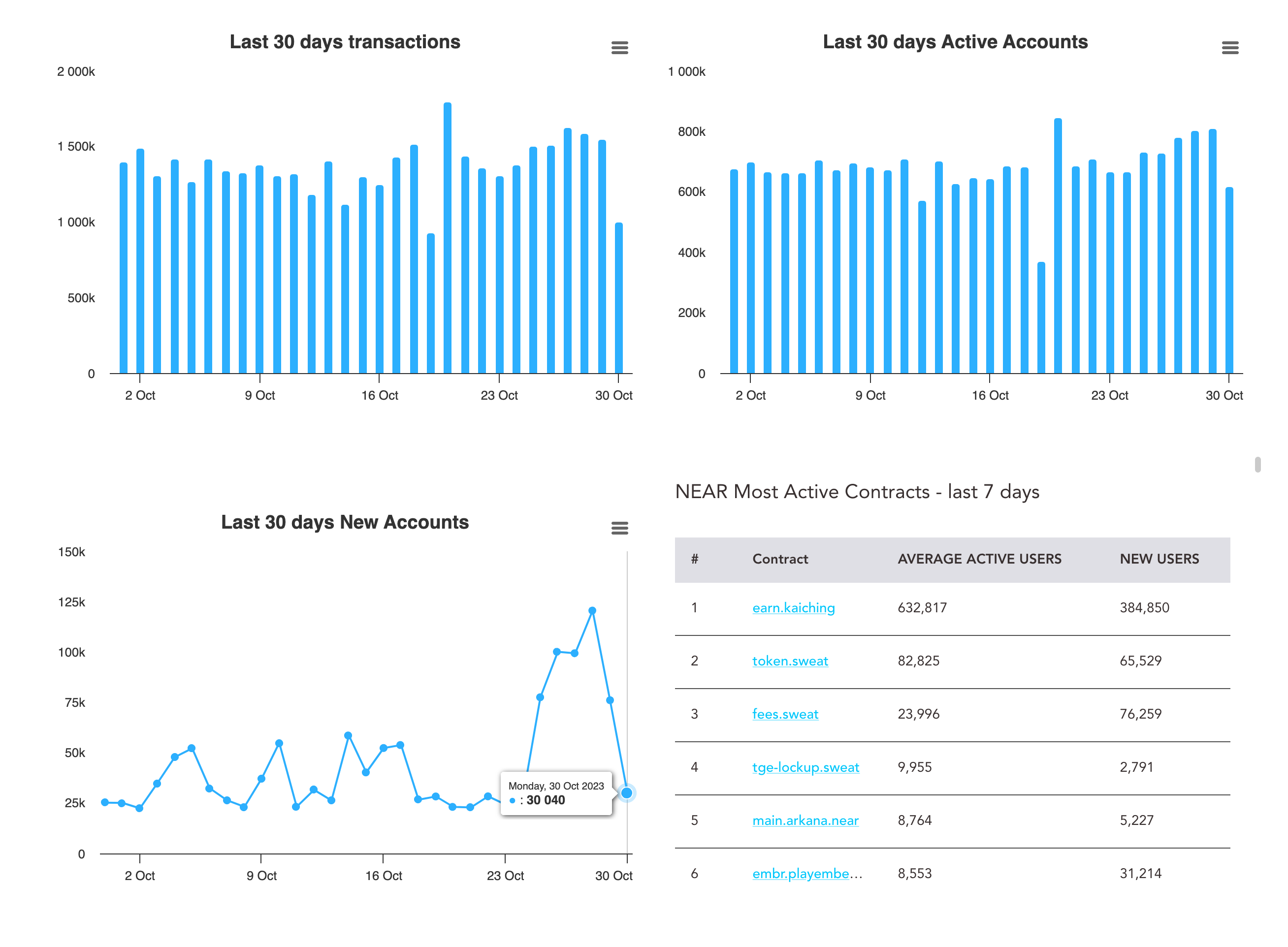Click the last bar in transactions chart
Screen dimensions: 1288x947
click(x=618, y=298)
